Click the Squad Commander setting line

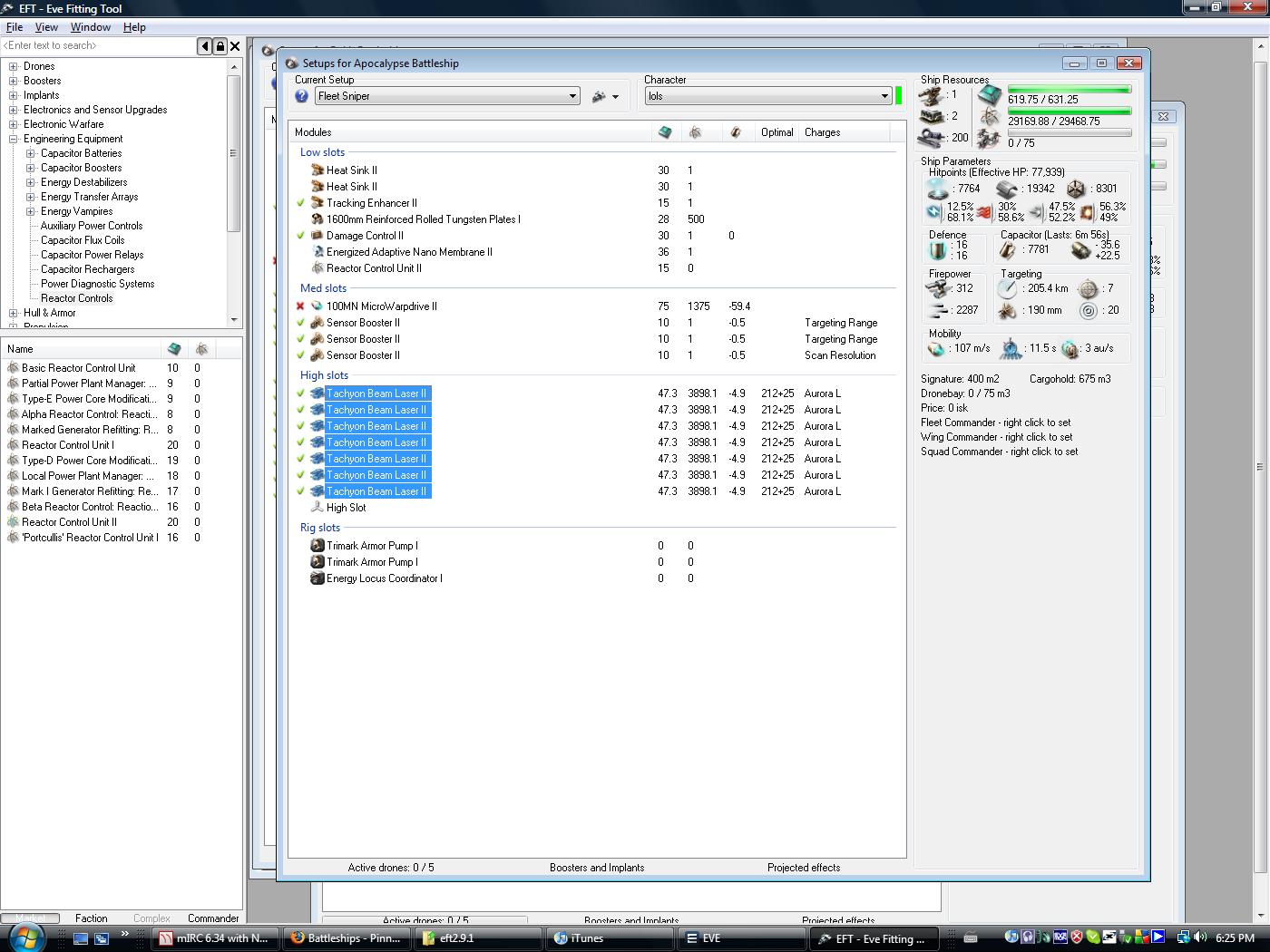(x=1000, y=452)
